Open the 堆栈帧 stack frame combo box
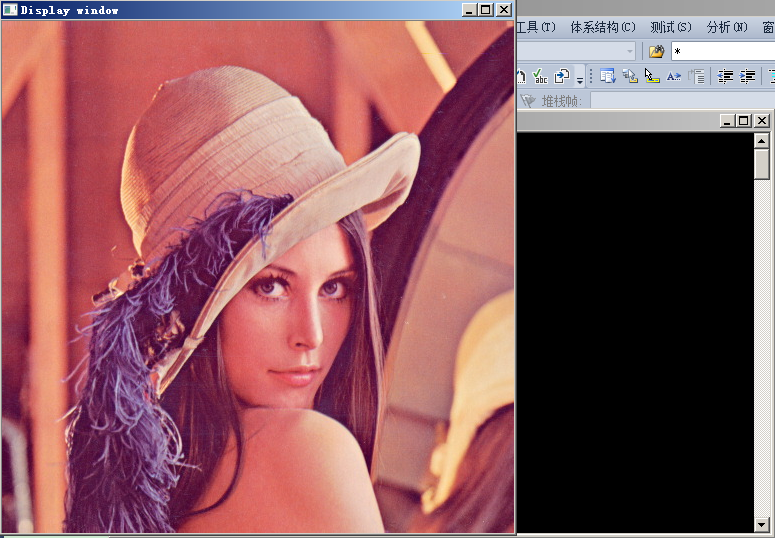775x538 pixels. point(683,101)
